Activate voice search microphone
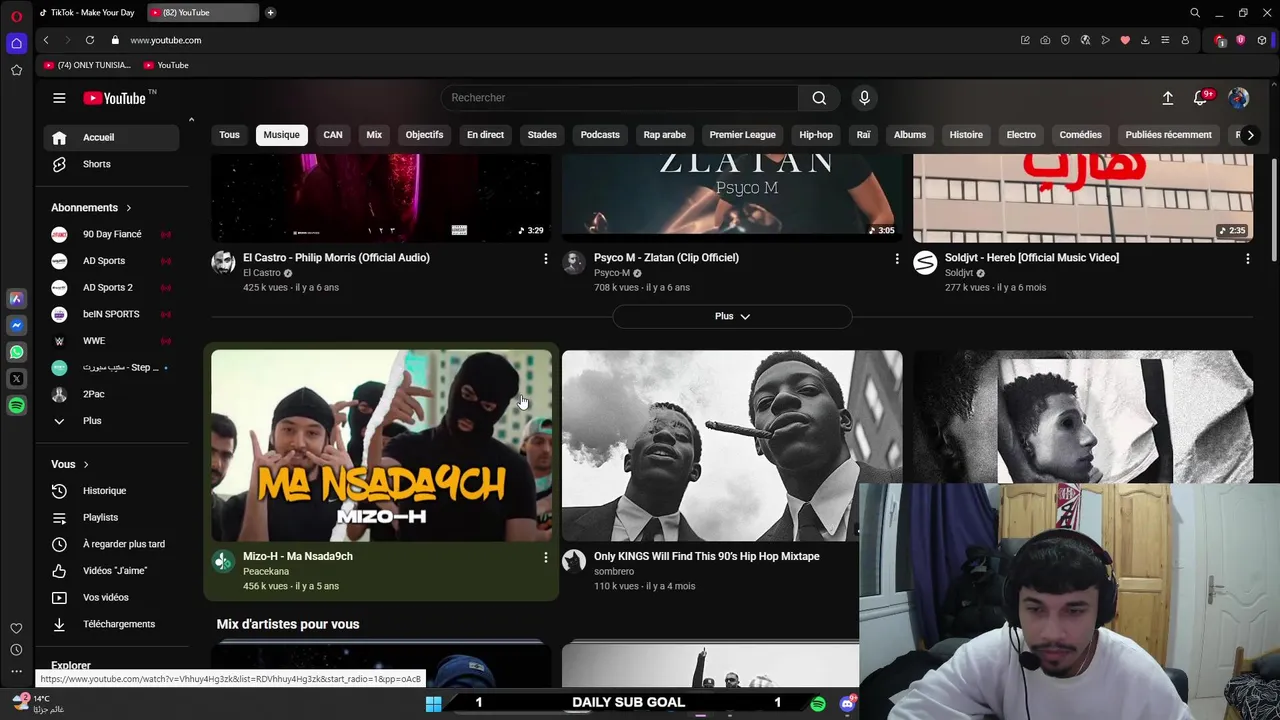Viewport: 1280px width, 720px height. [x=864, y=98]
